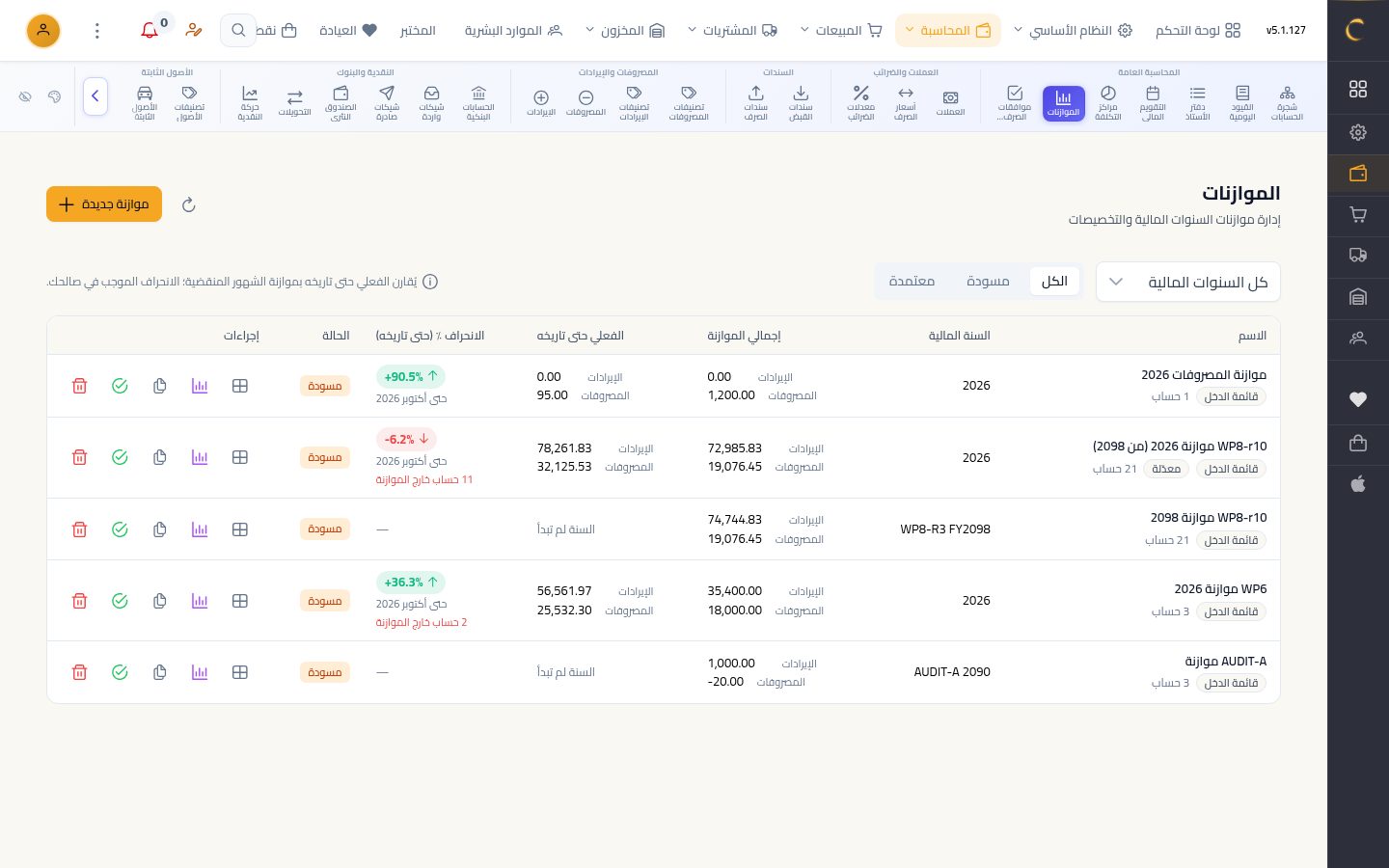Open حركة النقدية cash flow
1389x868 pixels.
click(x=250, y=102)
